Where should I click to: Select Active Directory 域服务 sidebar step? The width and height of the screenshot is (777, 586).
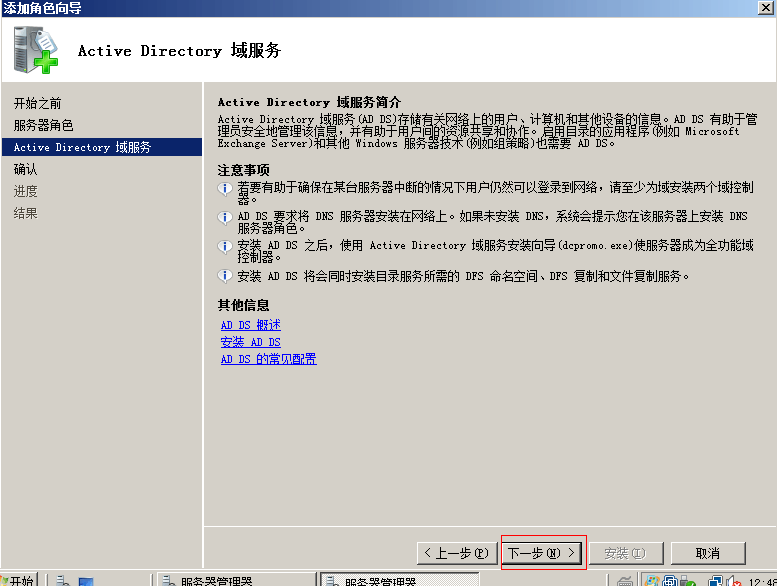[82, 147]
